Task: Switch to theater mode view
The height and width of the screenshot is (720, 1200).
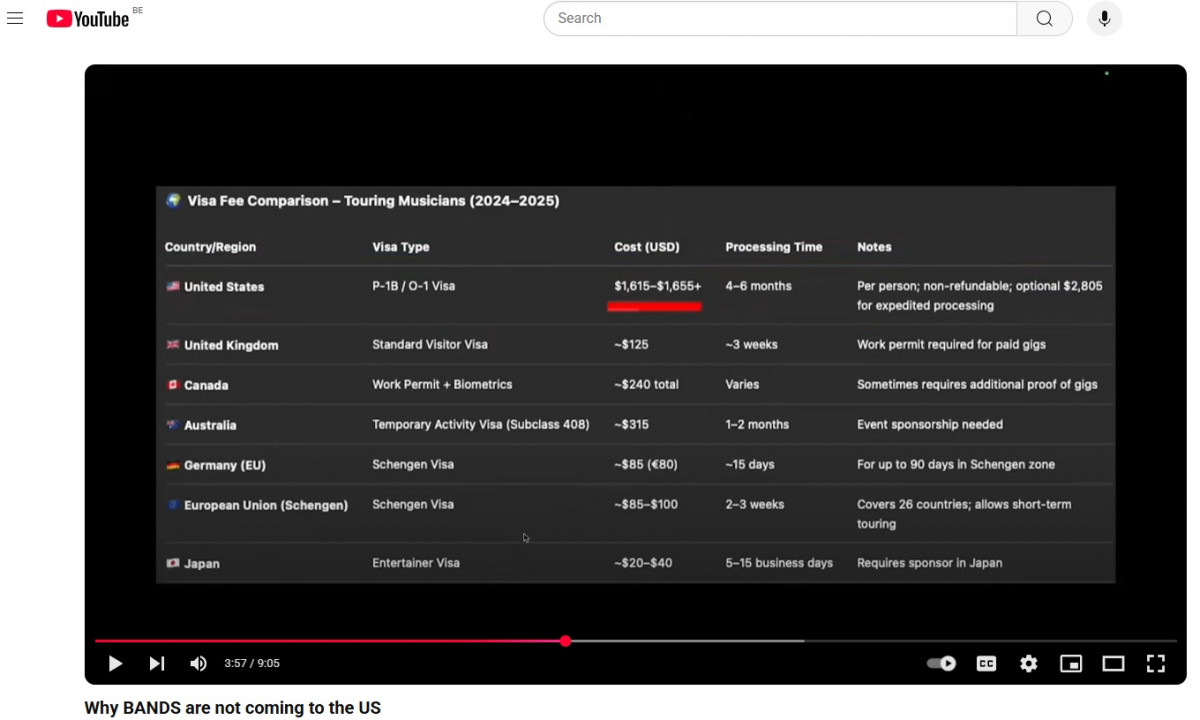Action: pyautogui.click(x=1113, y=663)
